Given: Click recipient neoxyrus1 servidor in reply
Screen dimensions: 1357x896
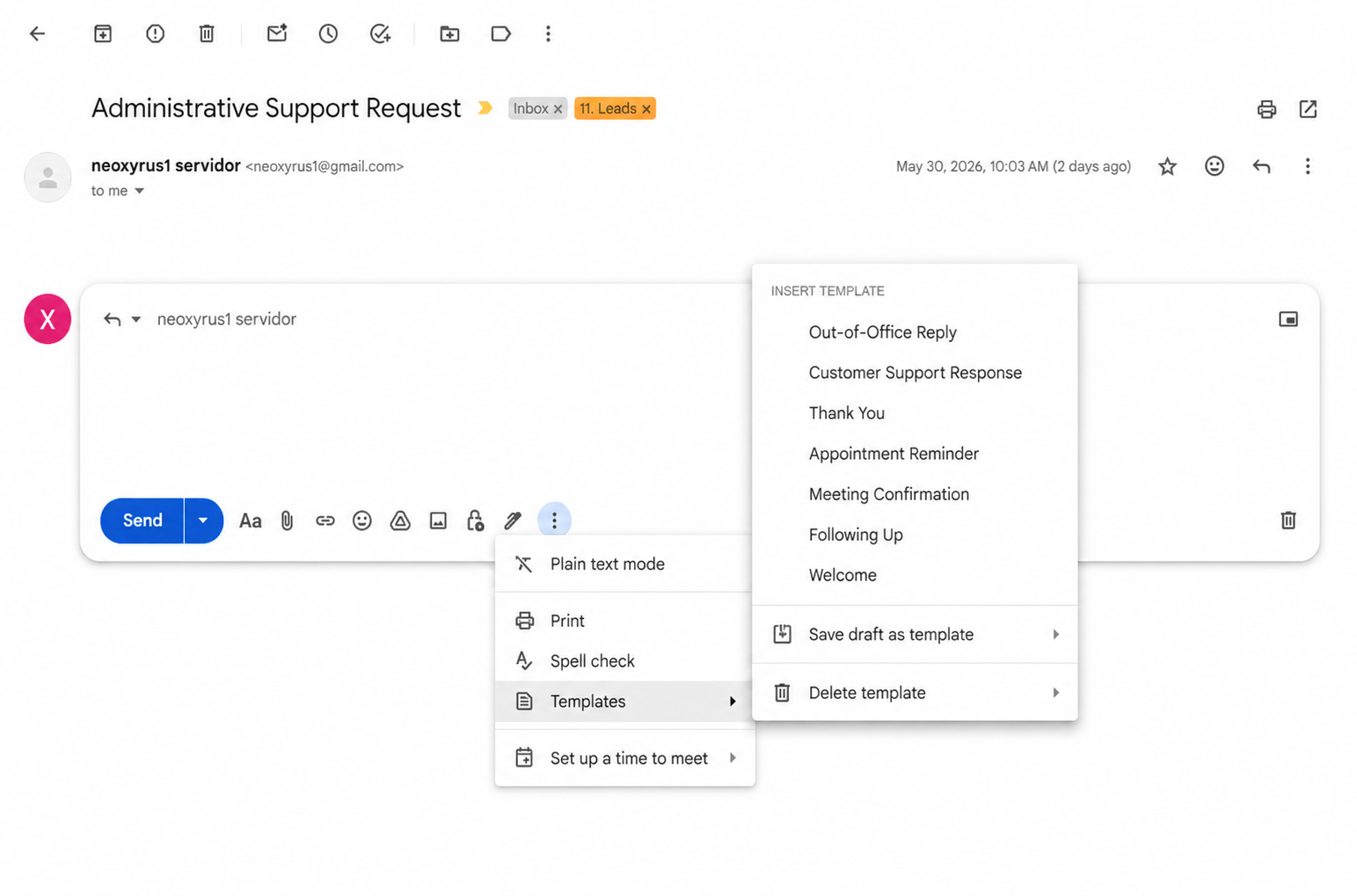Looking at the screenshot, I should (226, 319).
